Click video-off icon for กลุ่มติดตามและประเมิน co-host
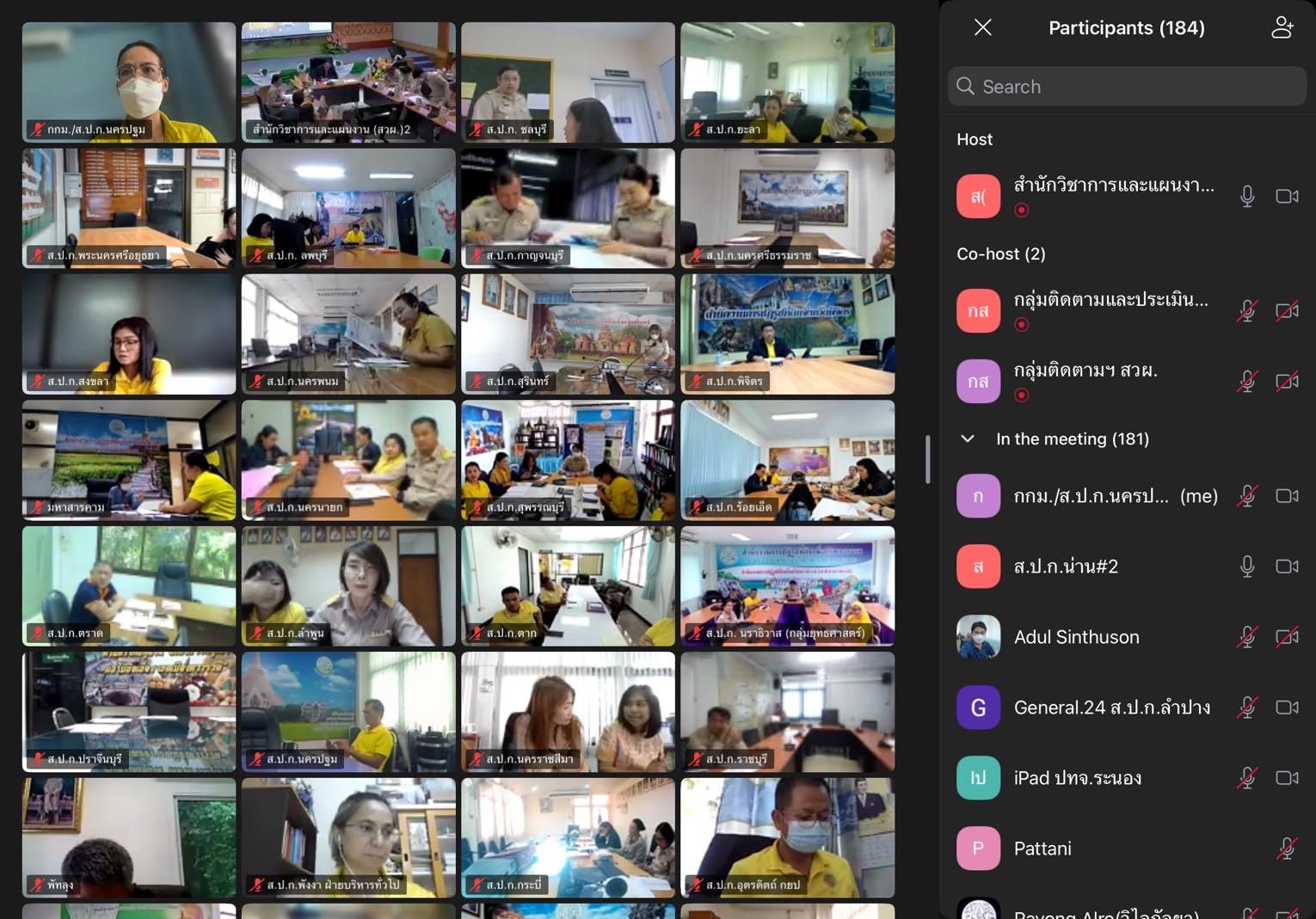Image resolution: width=1316 pixels, height=919 pixels. click(1287, 311)
